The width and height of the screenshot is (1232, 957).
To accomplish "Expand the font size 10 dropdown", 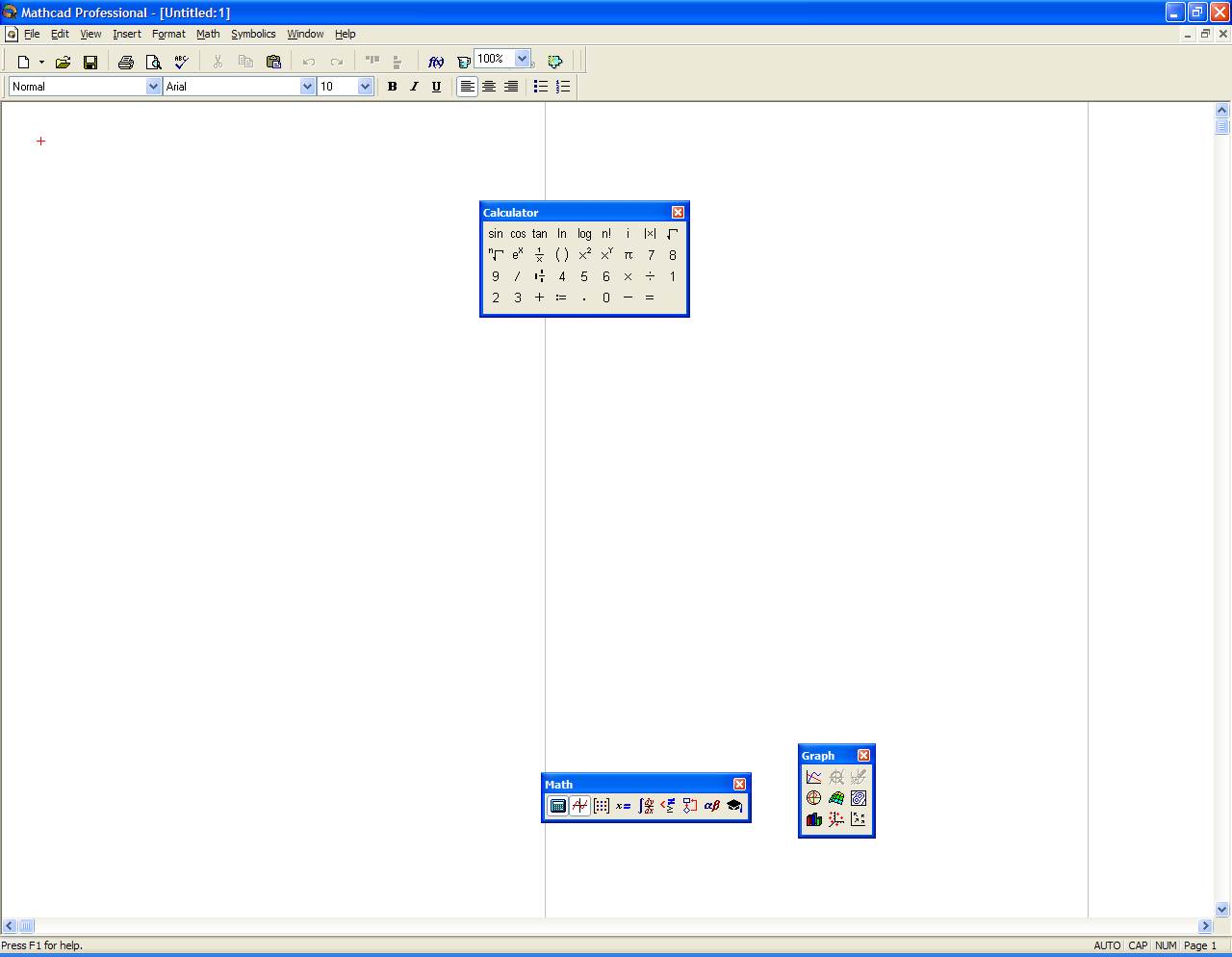I will (365, 87).
